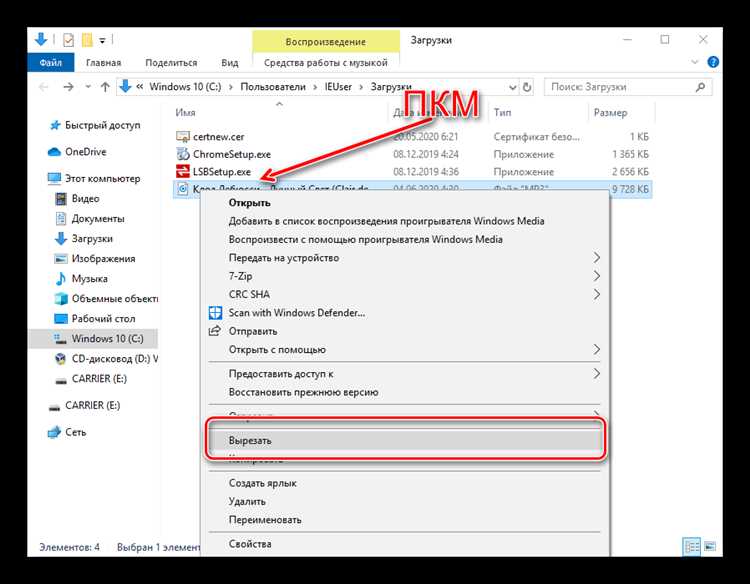
Task: Open Загрузки in the navigation sidebar
Action: (x=84, y=239)
